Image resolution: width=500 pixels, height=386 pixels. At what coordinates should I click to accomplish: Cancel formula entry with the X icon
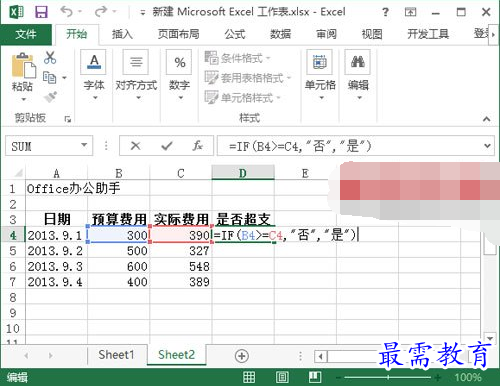coord(135,146)
